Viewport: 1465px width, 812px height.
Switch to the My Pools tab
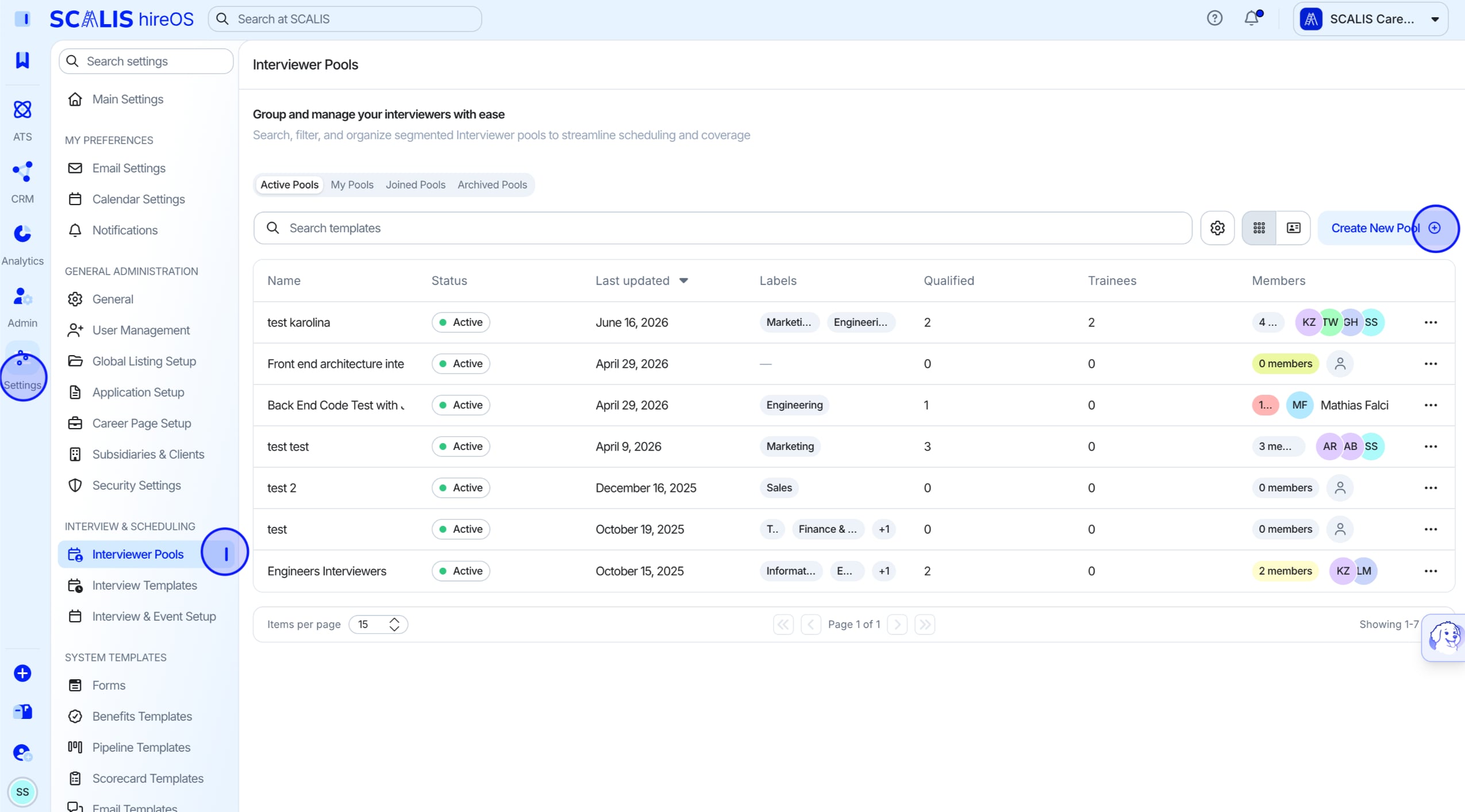point(352,184)
